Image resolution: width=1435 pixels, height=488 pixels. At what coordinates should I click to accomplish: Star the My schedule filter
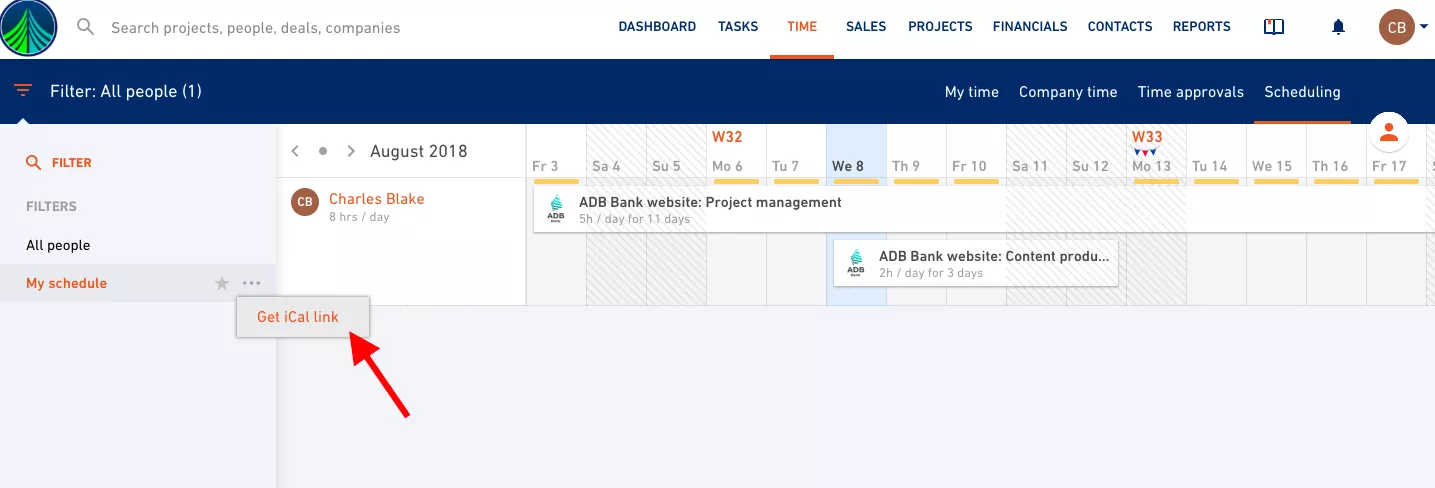[222, 283]
